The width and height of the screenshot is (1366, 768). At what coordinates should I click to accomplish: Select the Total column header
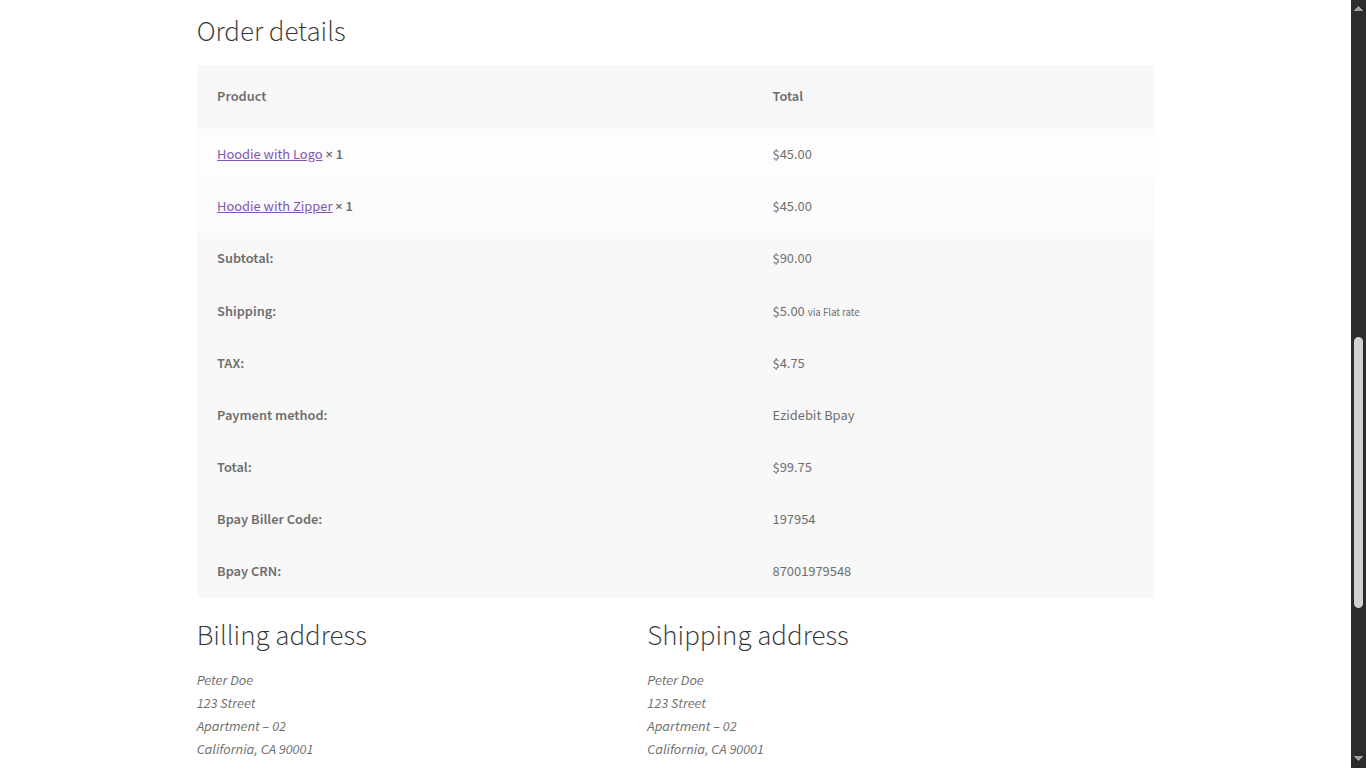click(x=787, y=96)
